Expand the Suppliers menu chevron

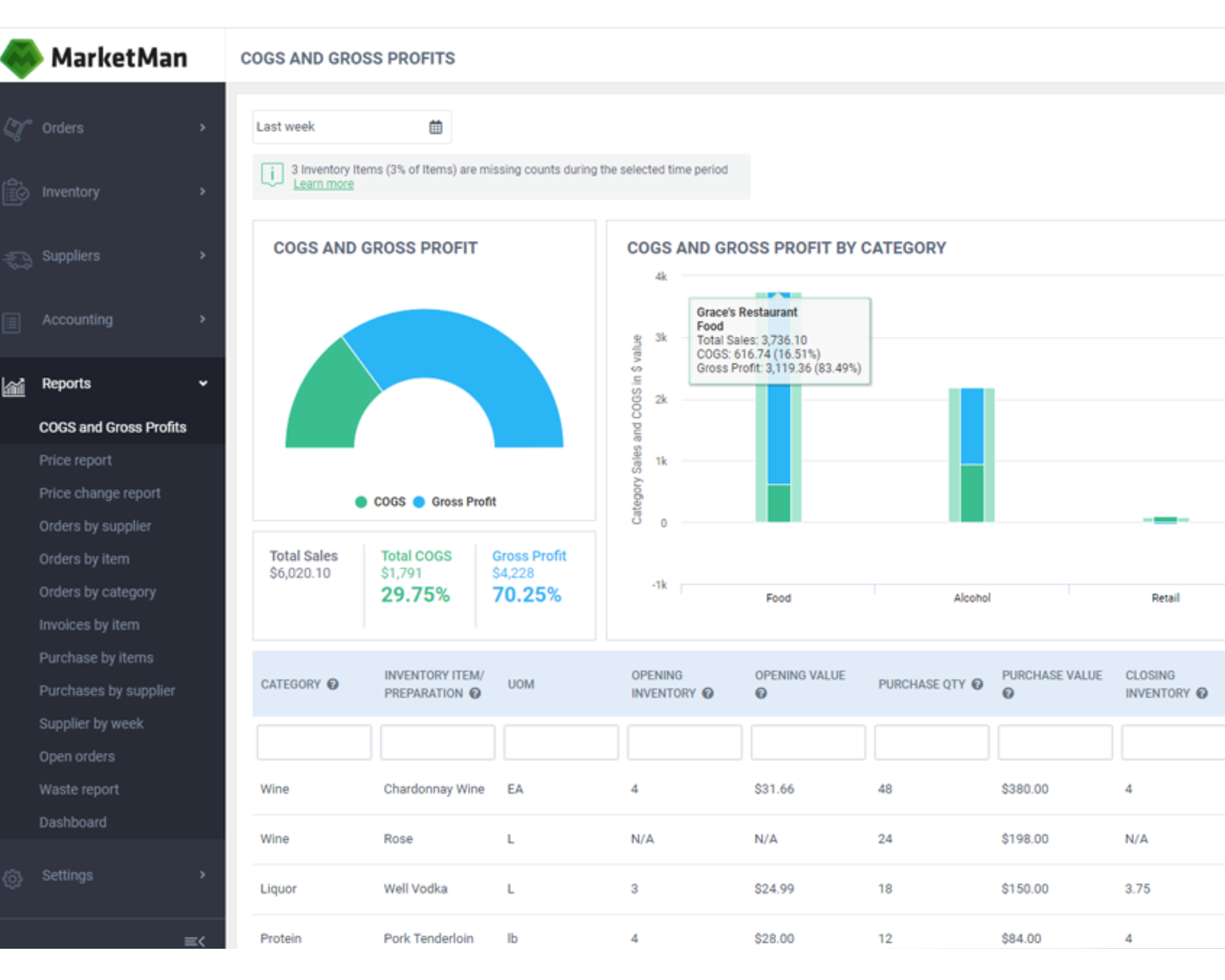(203, 255)
